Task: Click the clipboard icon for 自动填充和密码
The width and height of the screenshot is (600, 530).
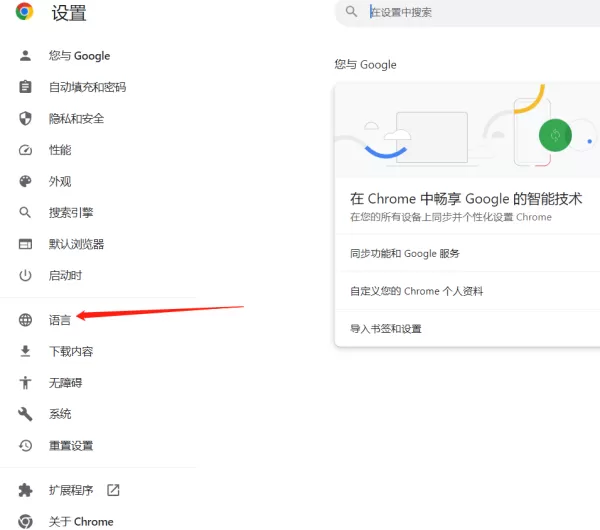Action: pyautogui.click(x=25, y=87)
